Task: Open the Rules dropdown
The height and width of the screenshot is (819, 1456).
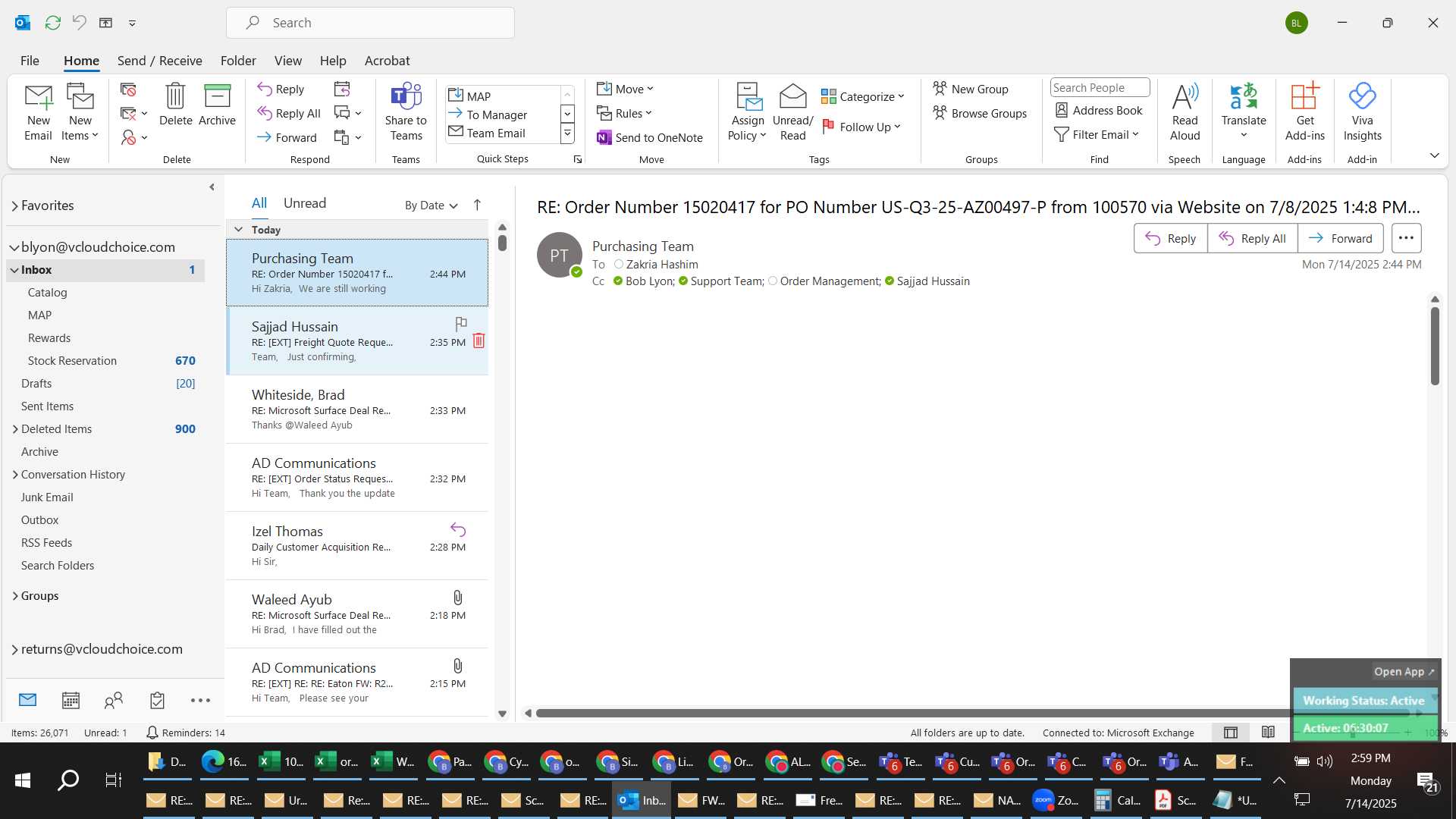Action: (x=624, y=113)
